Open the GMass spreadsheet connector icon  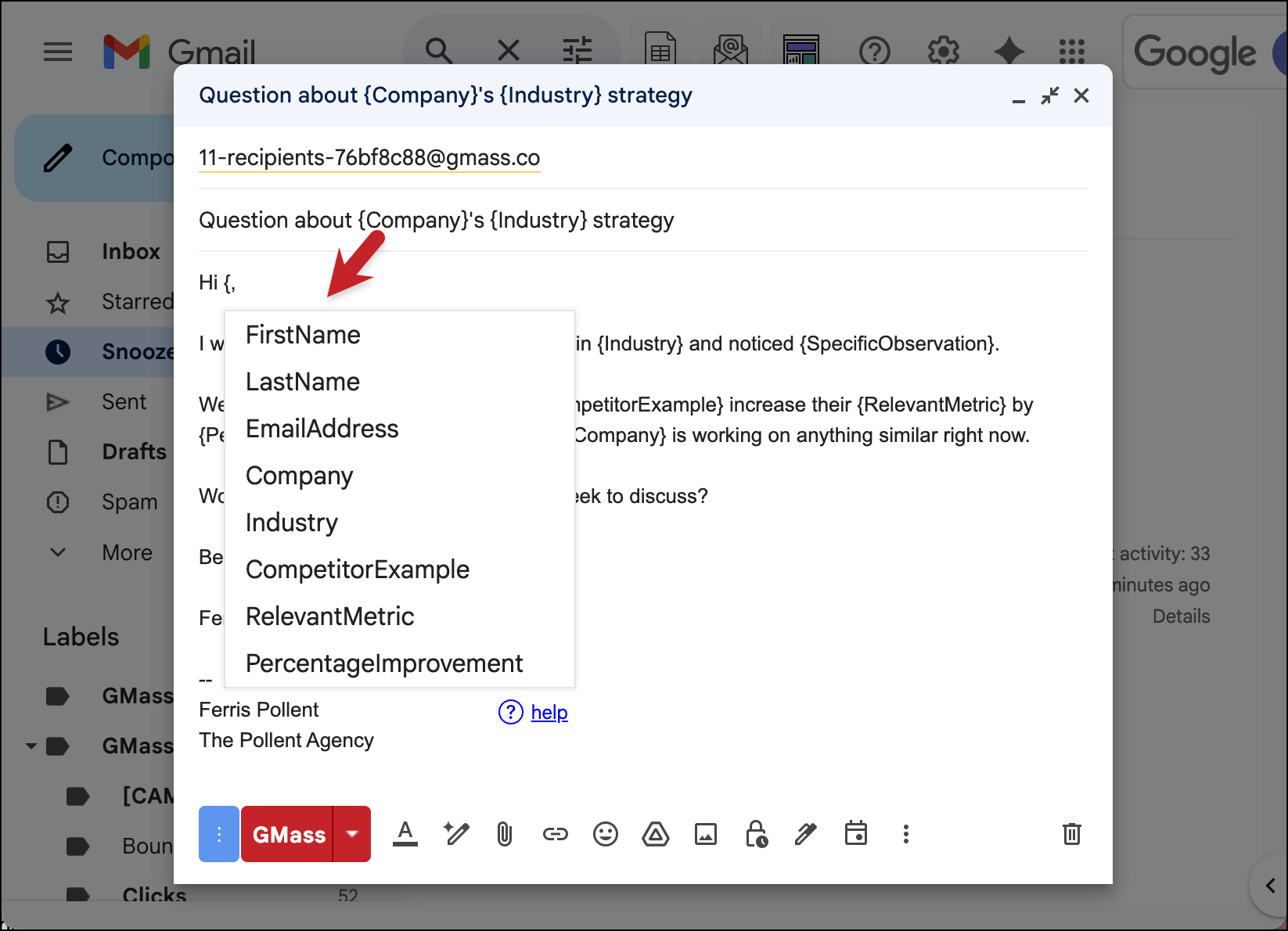(660, 50)
